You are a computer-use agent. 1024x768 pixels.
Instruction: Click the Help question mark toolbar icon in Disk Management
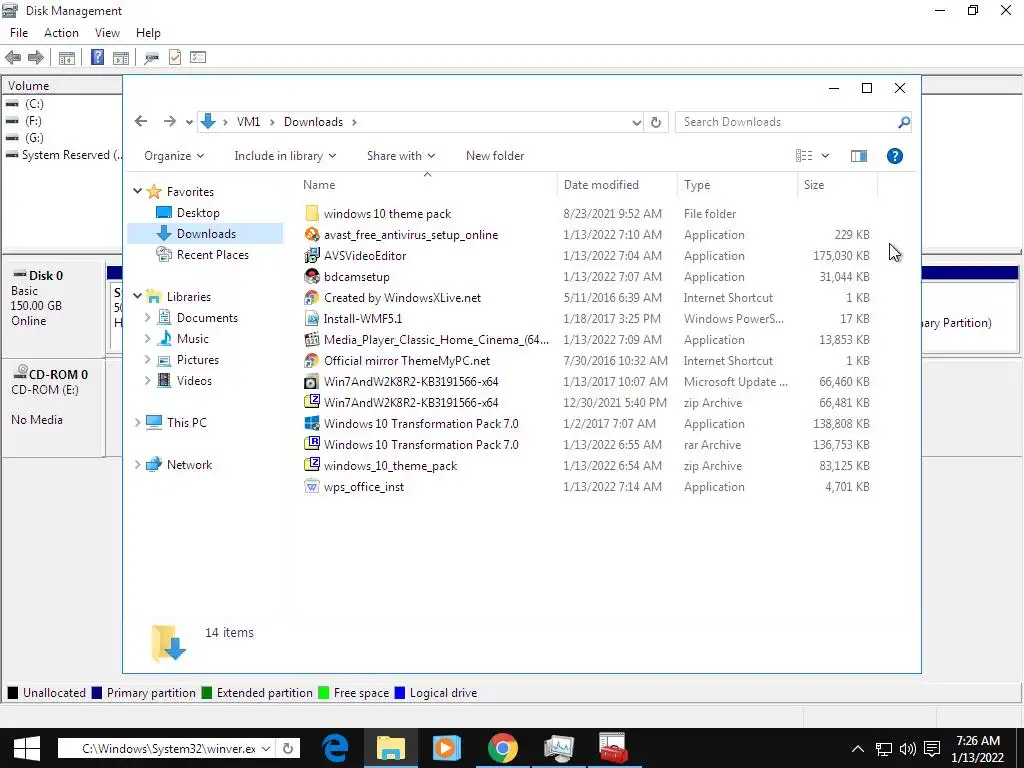pyautogui.click(x=97, y=57)
